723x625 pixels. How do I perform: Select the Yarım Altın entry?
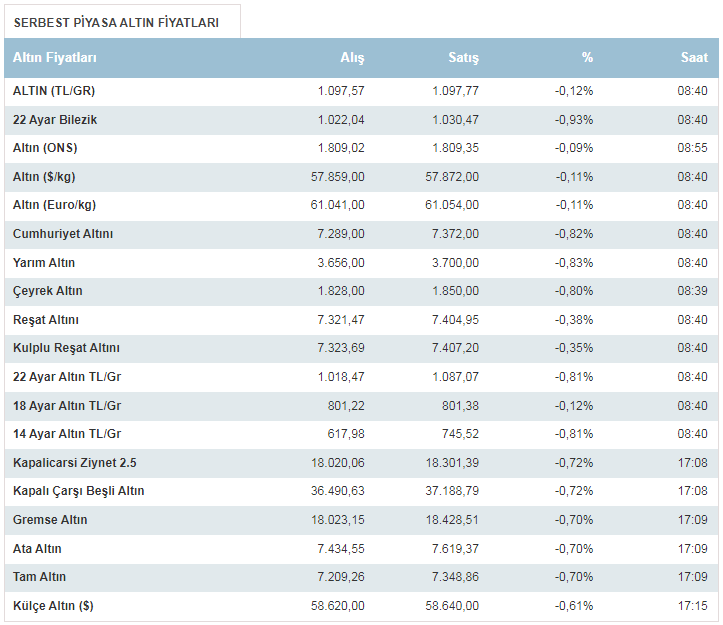click(44, 263)
